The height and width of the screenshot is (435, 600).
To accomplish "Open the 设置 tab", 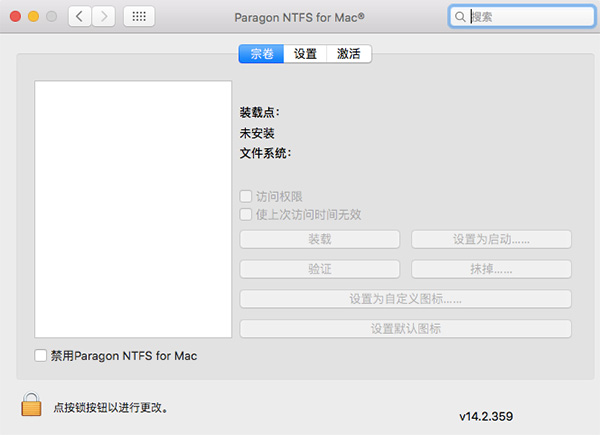I will [305, 54].
